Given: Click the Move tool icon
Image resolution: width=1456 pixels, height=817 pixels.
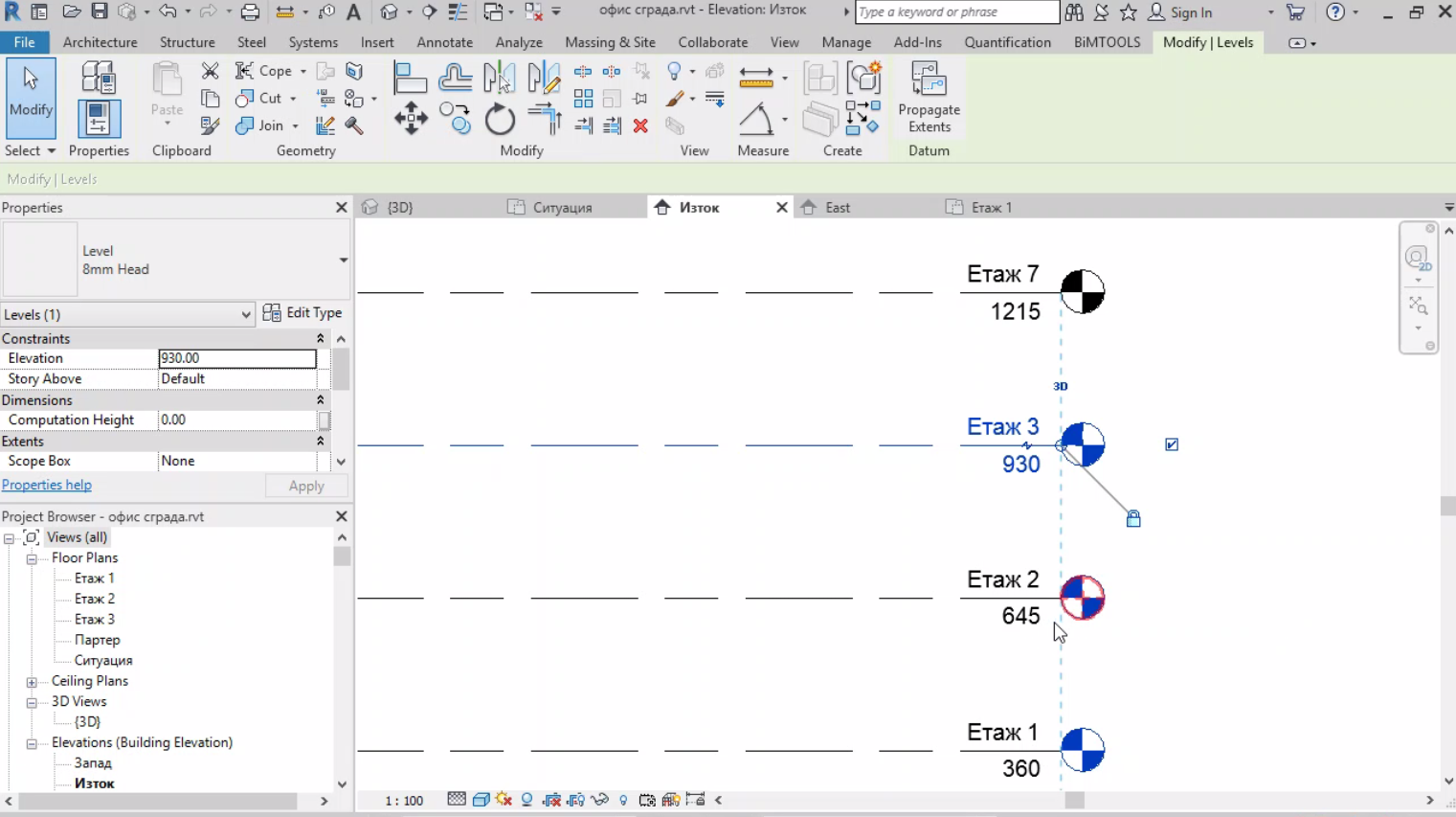Looking at the screenshot, I should [411, 119].
